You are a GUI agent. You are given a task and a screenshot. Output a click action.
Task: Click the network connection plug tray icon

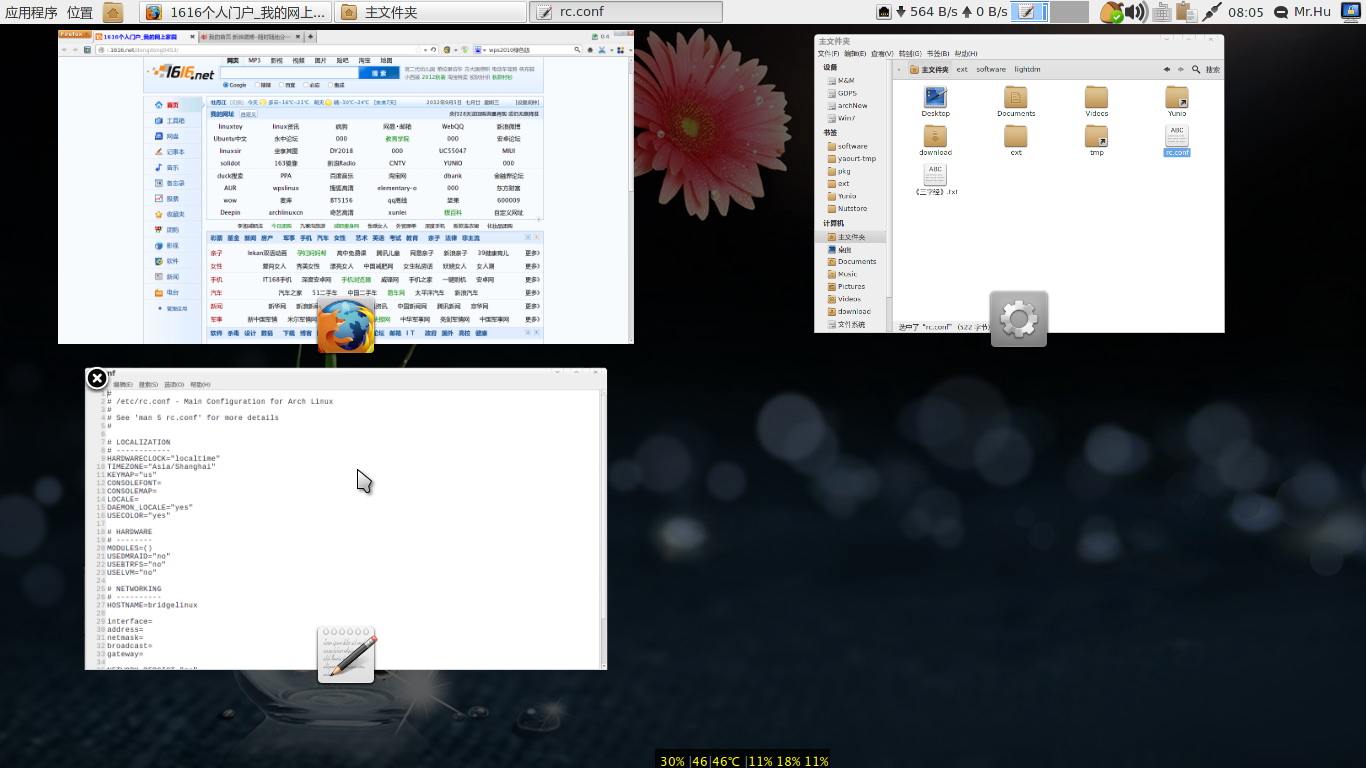[x=1212, y=12]
